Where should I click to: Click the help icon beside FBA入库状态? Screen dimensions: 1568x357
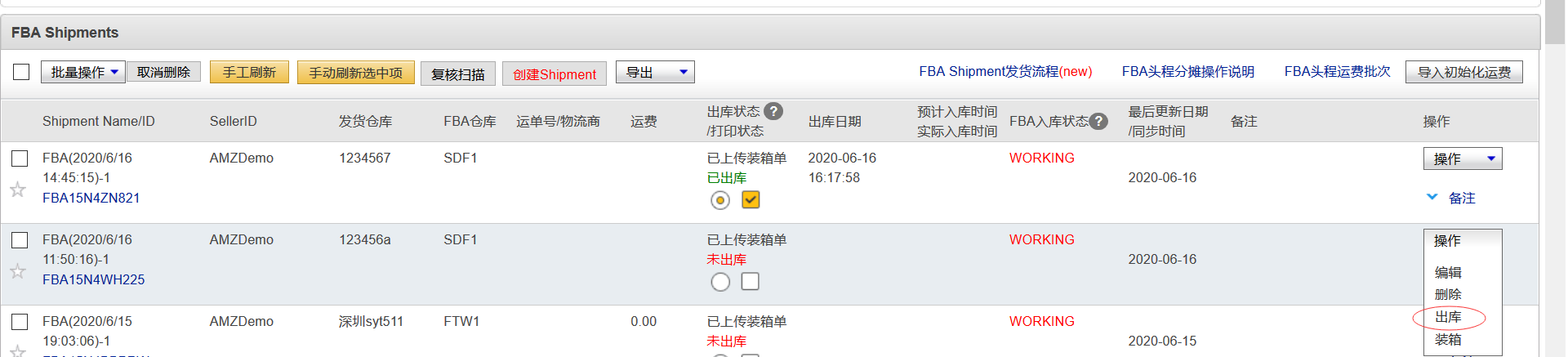[1099, 121]
